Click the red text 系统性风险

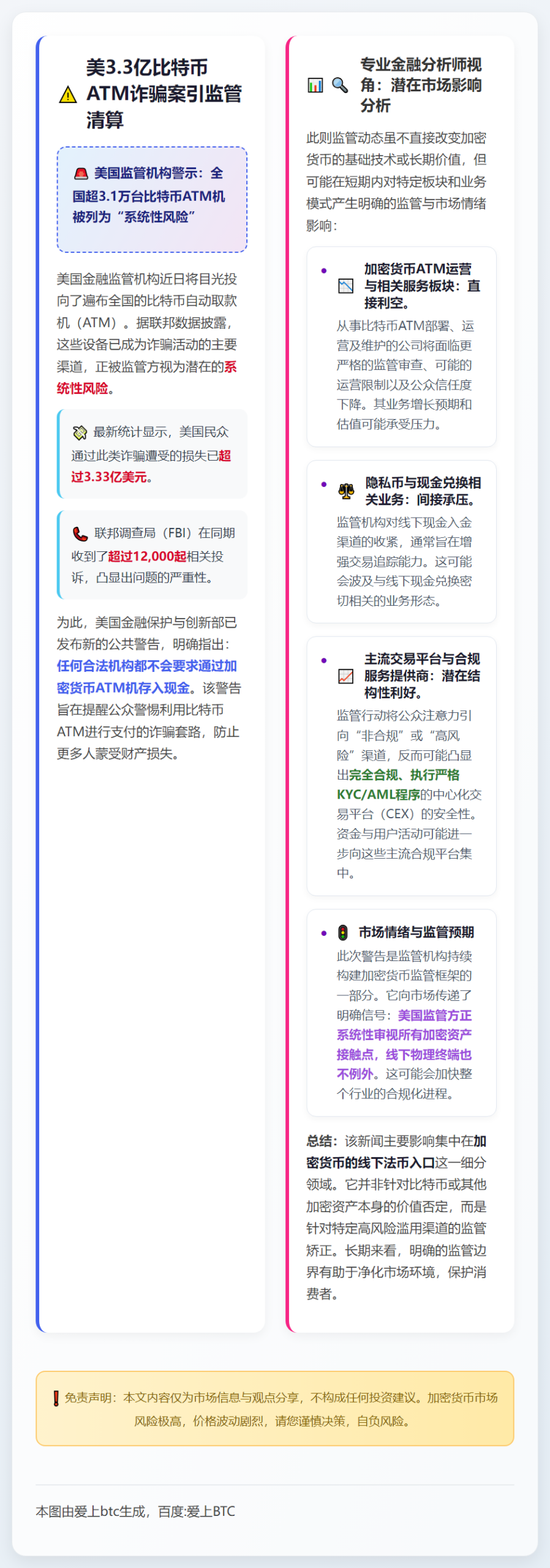tap(147, 377)
